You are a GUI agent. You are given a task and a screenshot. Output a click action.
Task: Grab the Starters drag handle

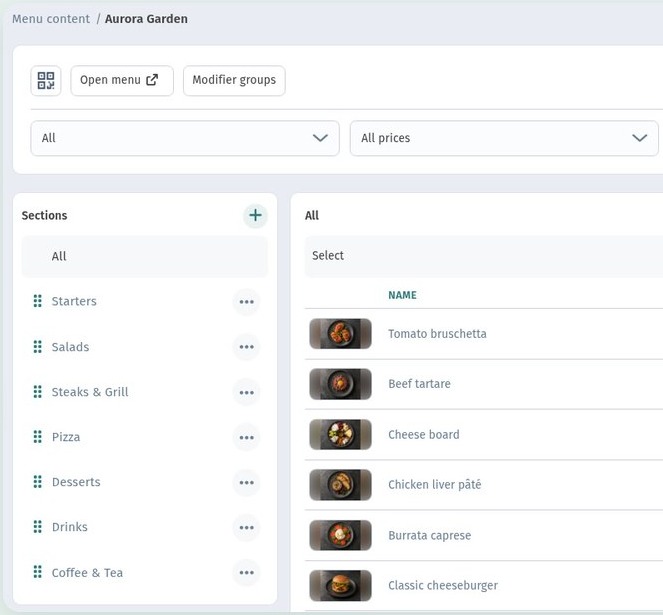[x=38, y=301]
